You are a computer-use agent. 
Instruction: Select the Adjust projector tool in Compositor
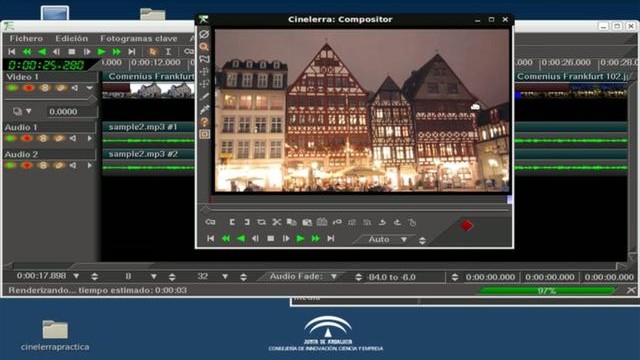tap(204, 84)
